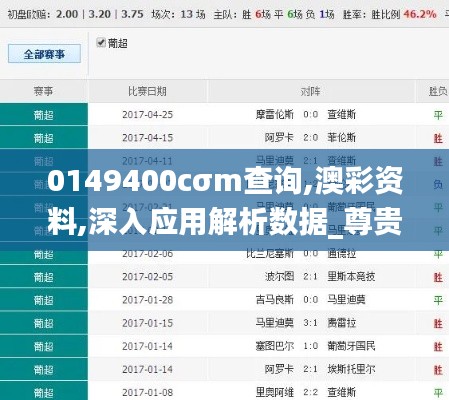Toggle the 葡超 league checkbox
This screenshot has height=400, width=449.
[x=101, y=43]
